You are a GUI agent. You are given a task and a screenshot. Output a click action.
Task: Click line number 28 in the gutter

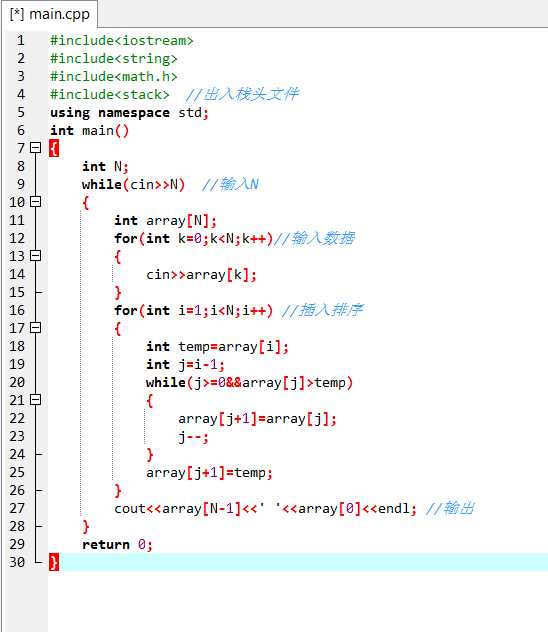pos(17,526)
